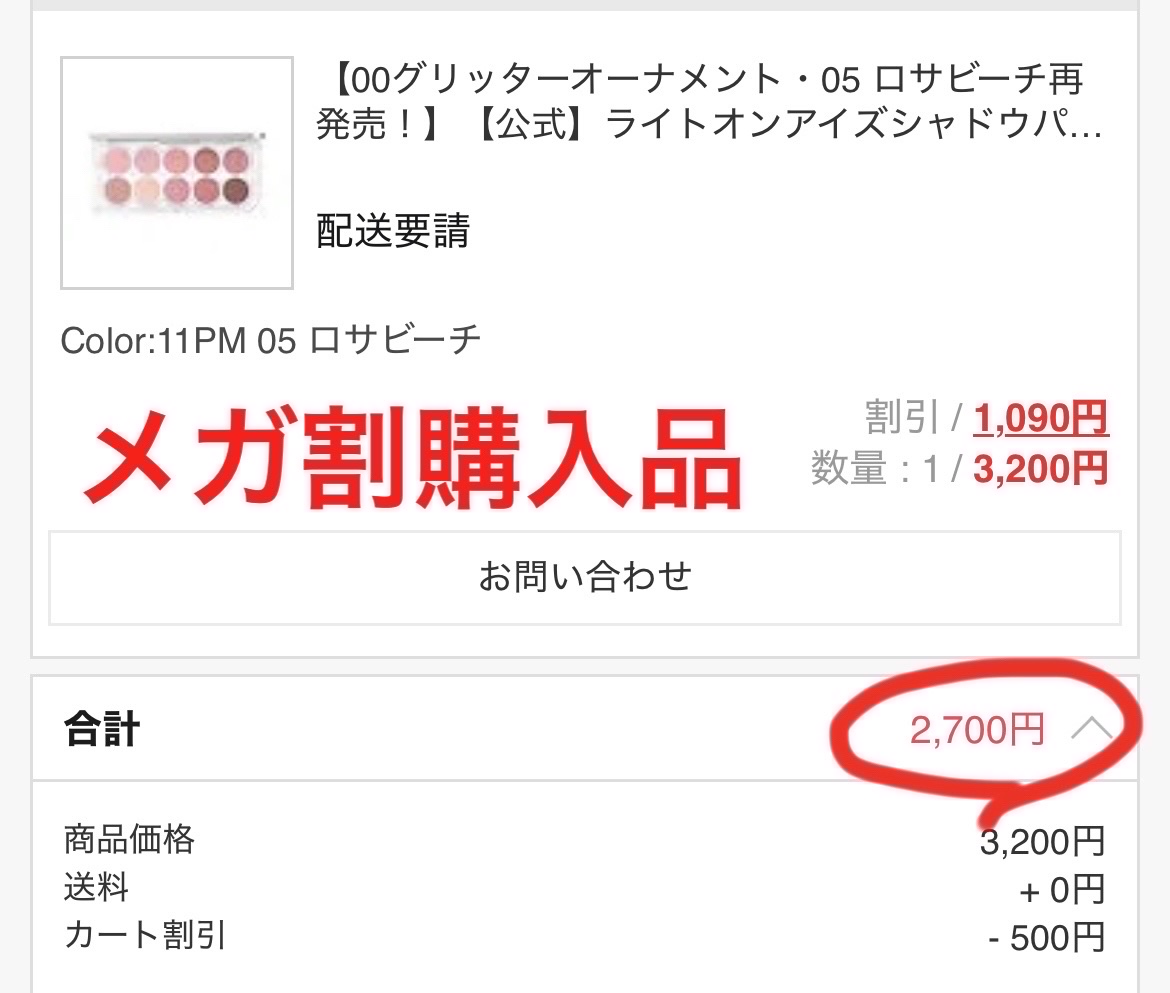Open the eyeshadow palette product thumbnail
Viewport: 1170px width, 993px height.
[177, 173]
